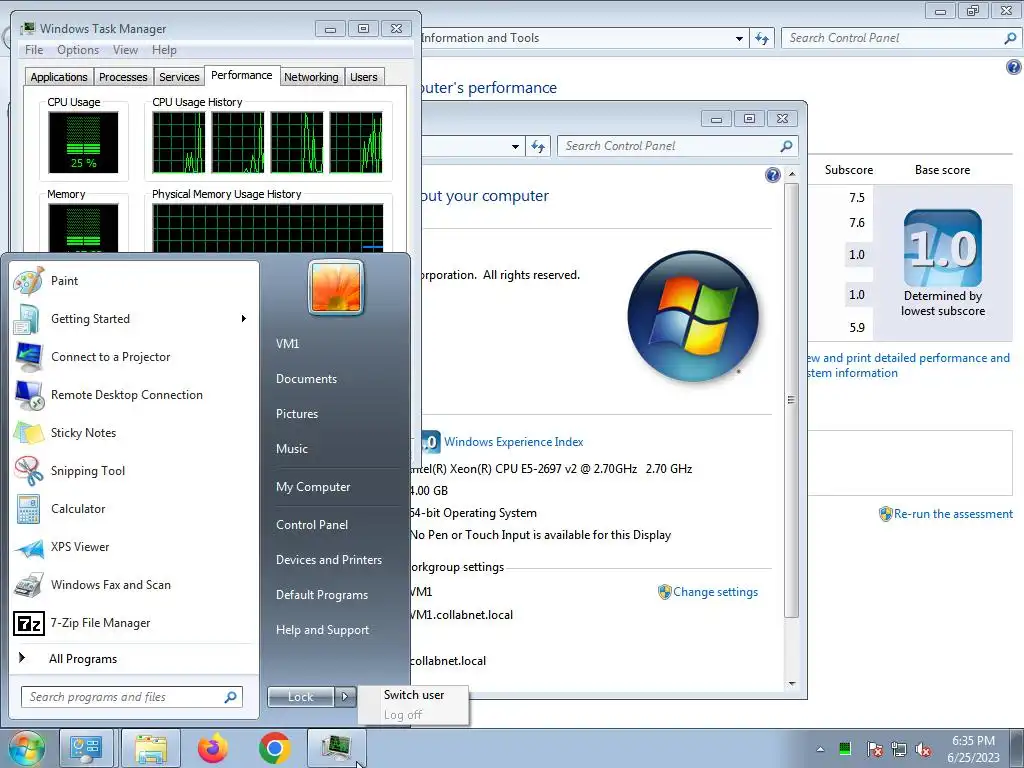1024x768 pixels.
Task: Click Re-run the assessment link
Action: pyautogui.click(x=953, y=514)
